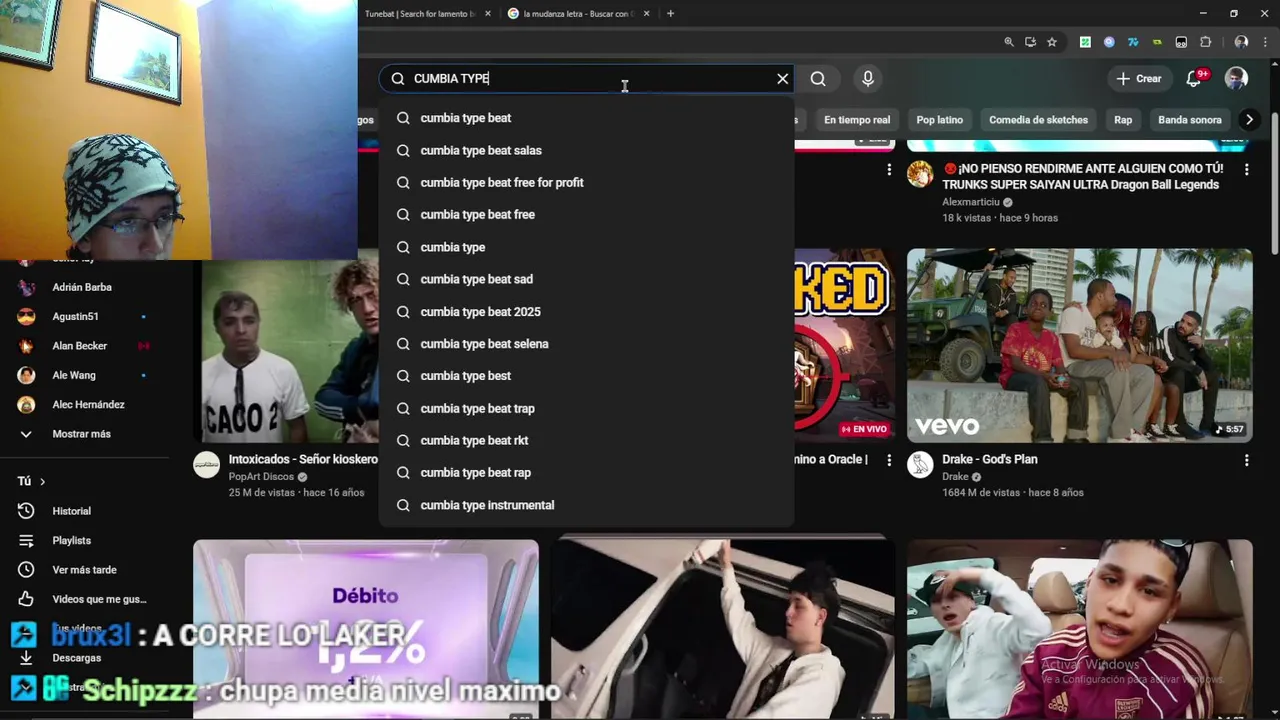
Task: Open the YouTube account avatar menu
Action: click(1236, 78)
